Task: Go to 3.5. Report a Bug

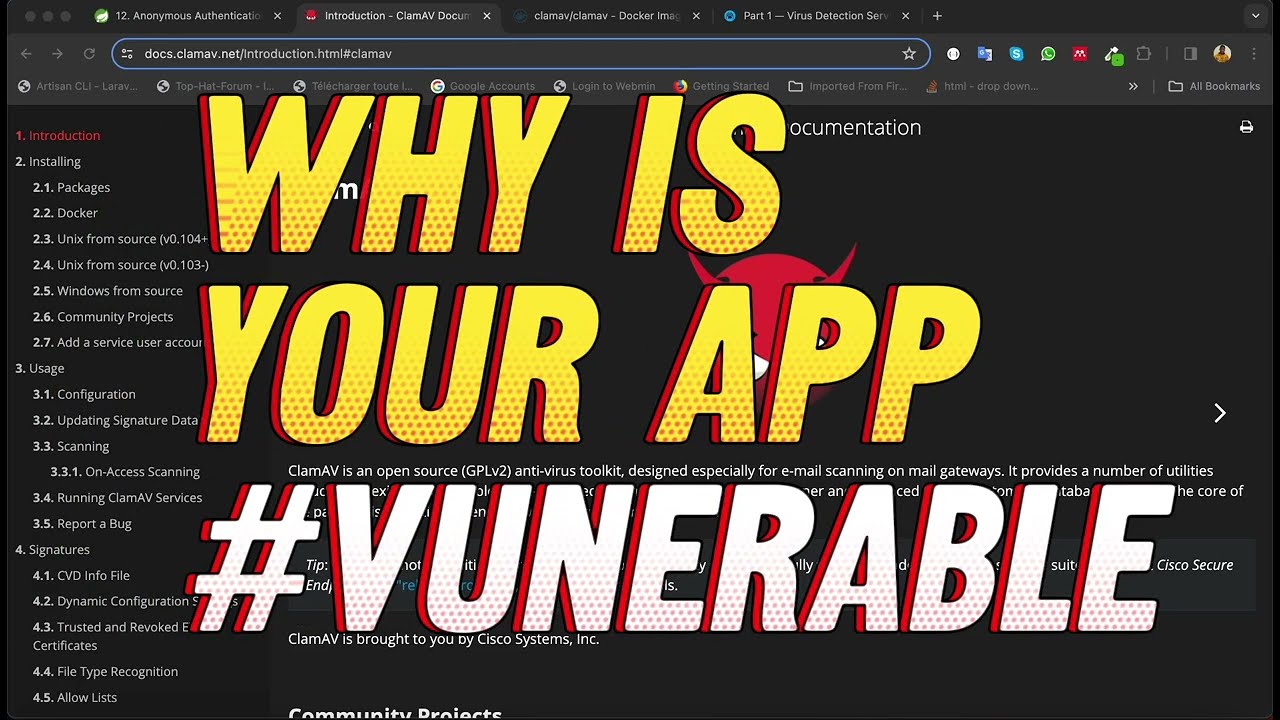Action: coord(82,524)
